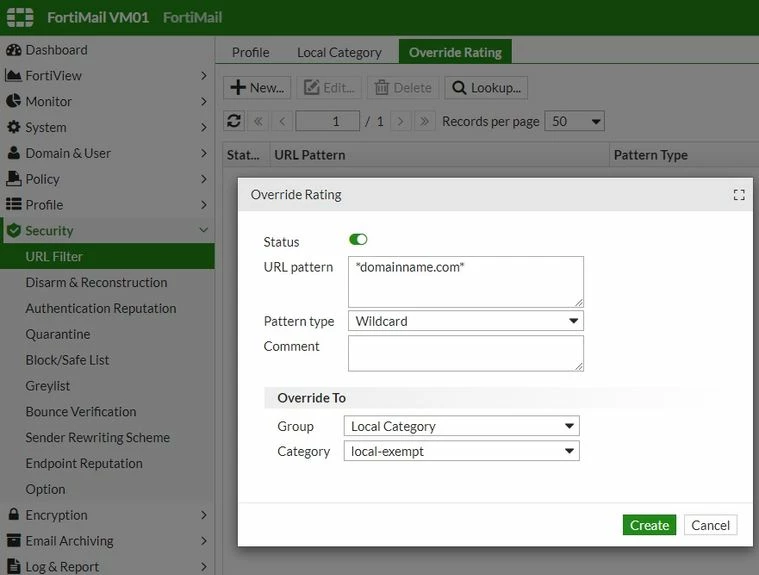The width and height of the screenshot is (759, 575).
Task: Click the refresh list icon
Action: tap(234, 121)
